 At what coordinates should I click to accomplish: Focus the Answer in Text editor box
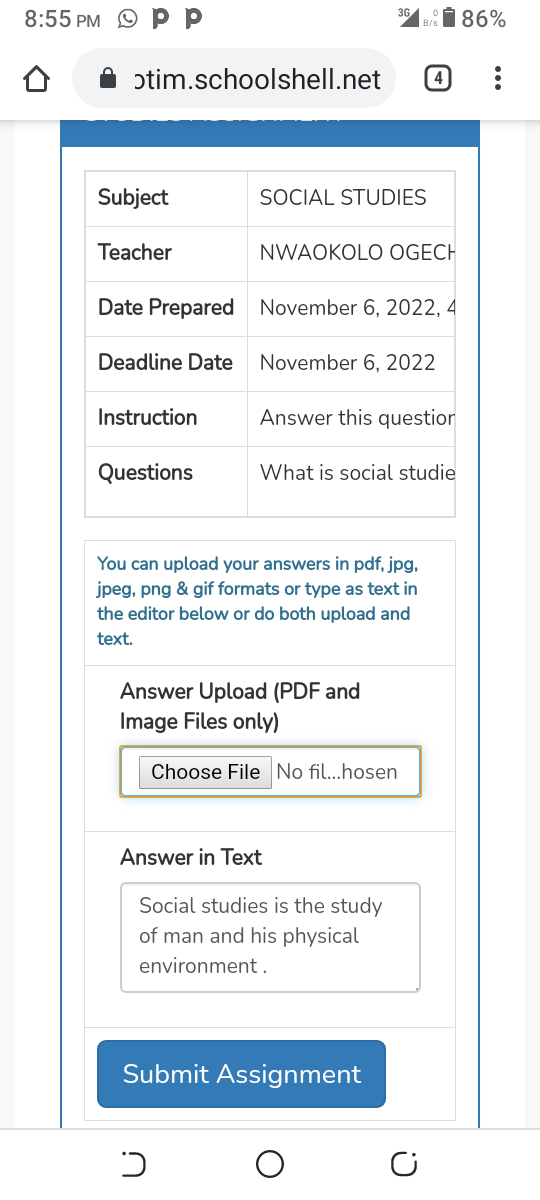click(x=270, y=937)
